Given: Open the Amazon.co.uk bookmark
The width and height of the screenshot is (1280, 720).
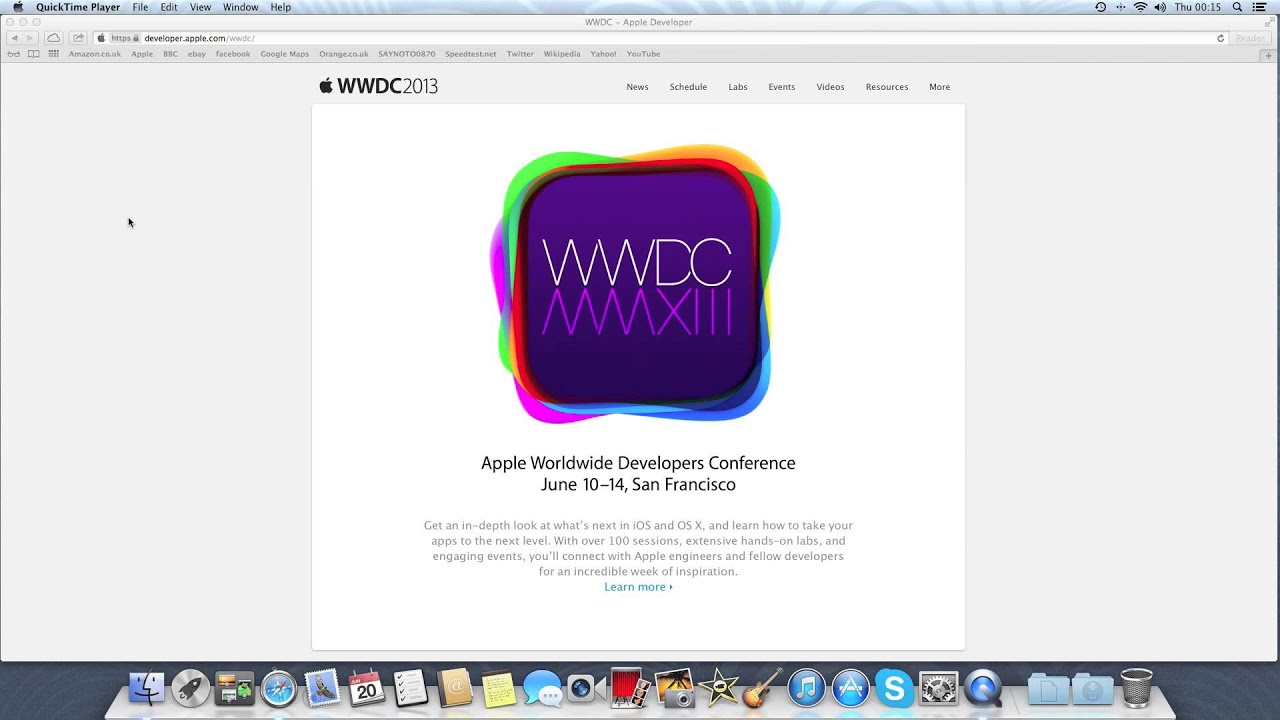Looking at the screenshot, I should coord(95,54).
